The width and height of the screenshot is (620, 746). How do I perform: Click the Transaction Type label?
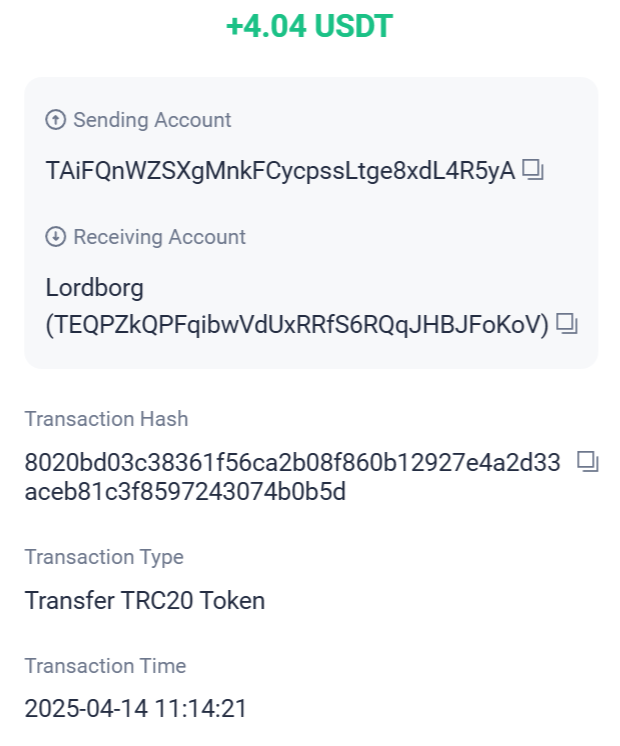pos(104,557)
